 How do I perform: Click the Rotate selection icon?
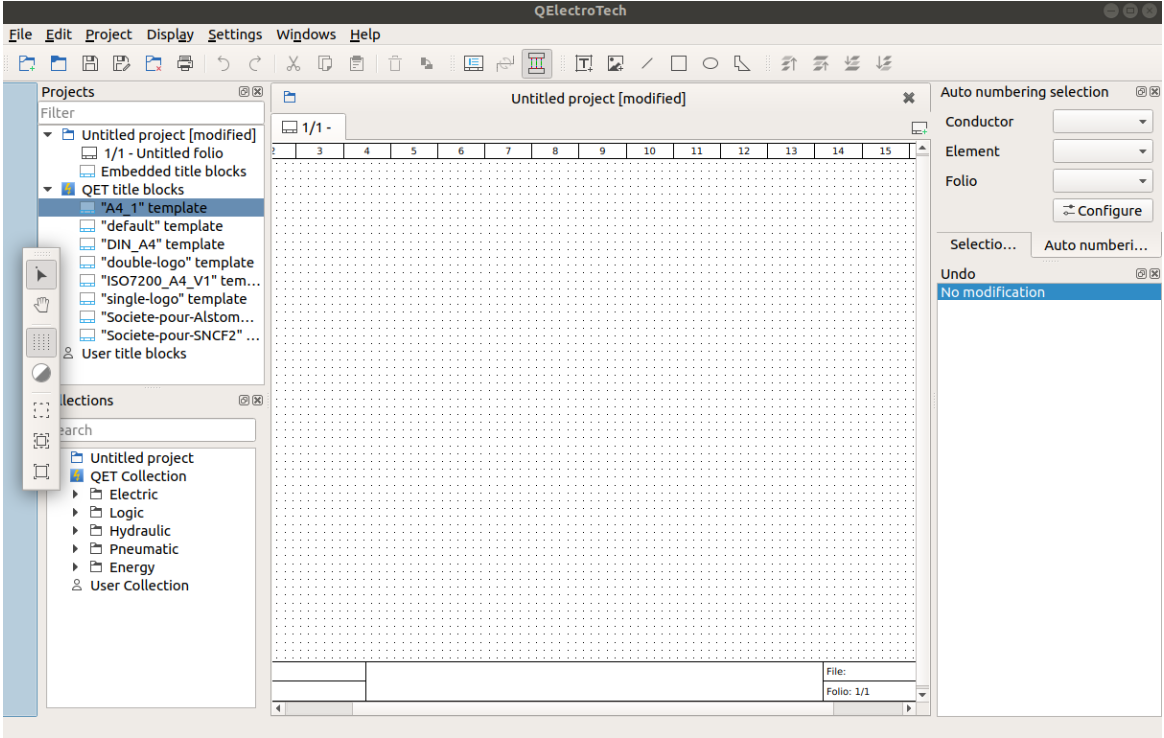[x=427, y=63]
